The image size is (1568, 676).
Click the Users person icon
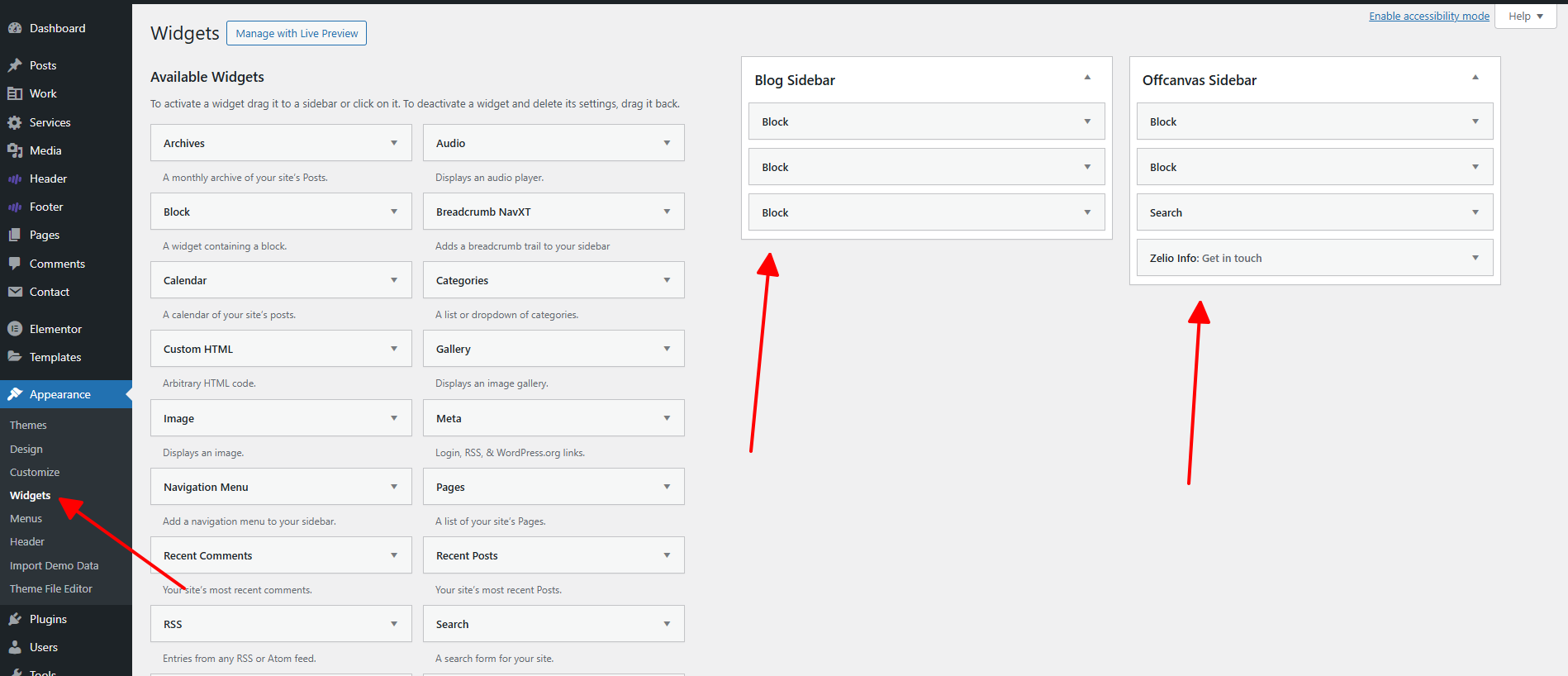(x=15, y=647)
